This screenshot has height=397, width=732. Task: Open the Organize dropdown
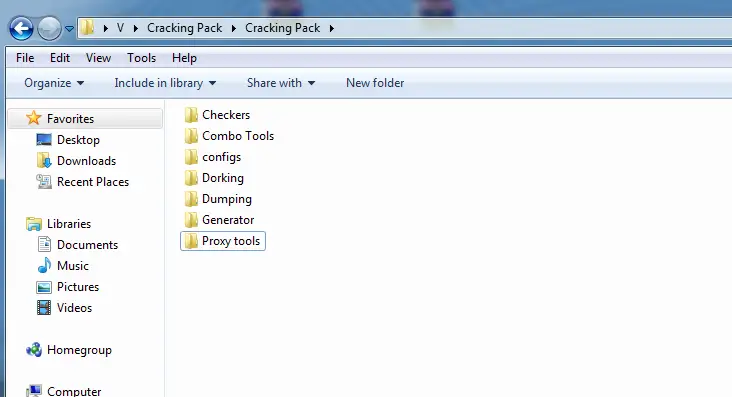(x=54, y=83)
